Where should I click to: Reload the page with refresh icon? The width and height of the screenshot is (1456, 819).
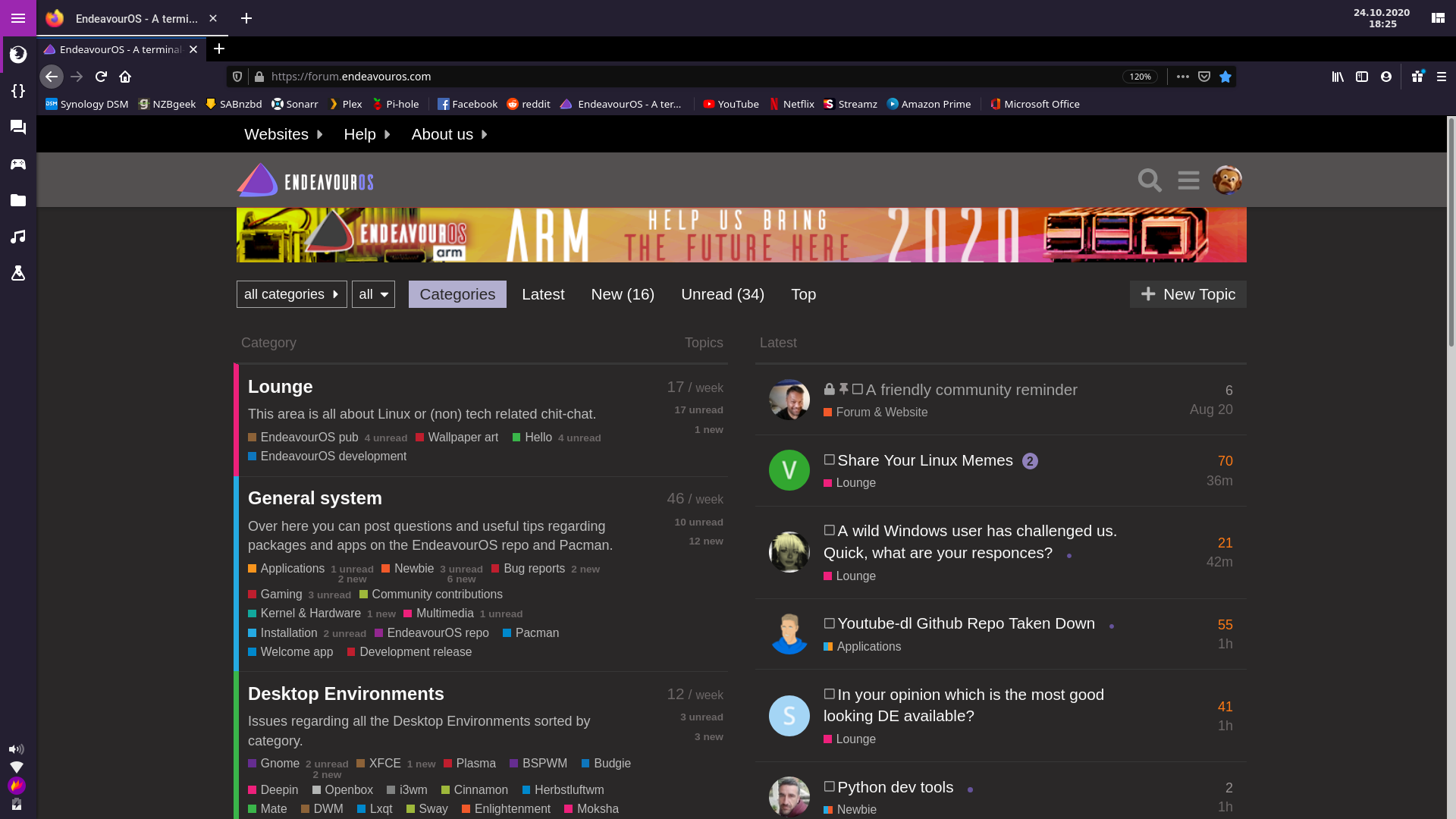click(101, 77)
